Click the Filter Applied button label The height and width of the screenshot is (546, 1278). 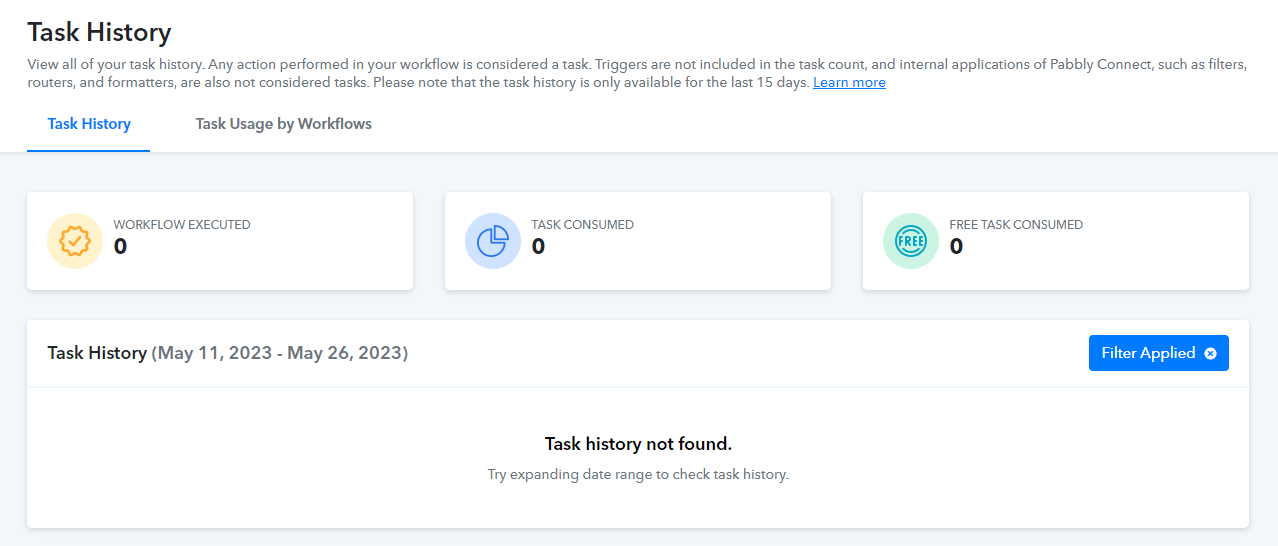pos(1149,353)
